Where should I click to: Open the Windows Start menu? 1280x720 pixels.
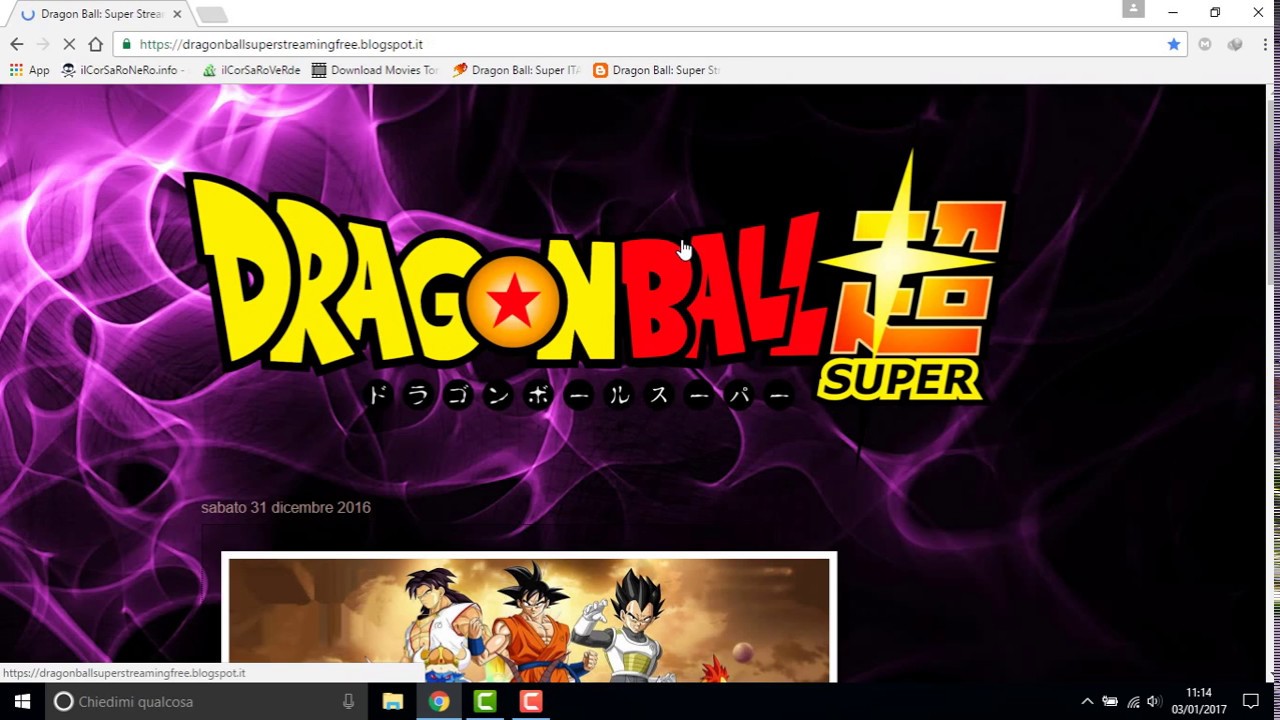click(x=22, y=701)
